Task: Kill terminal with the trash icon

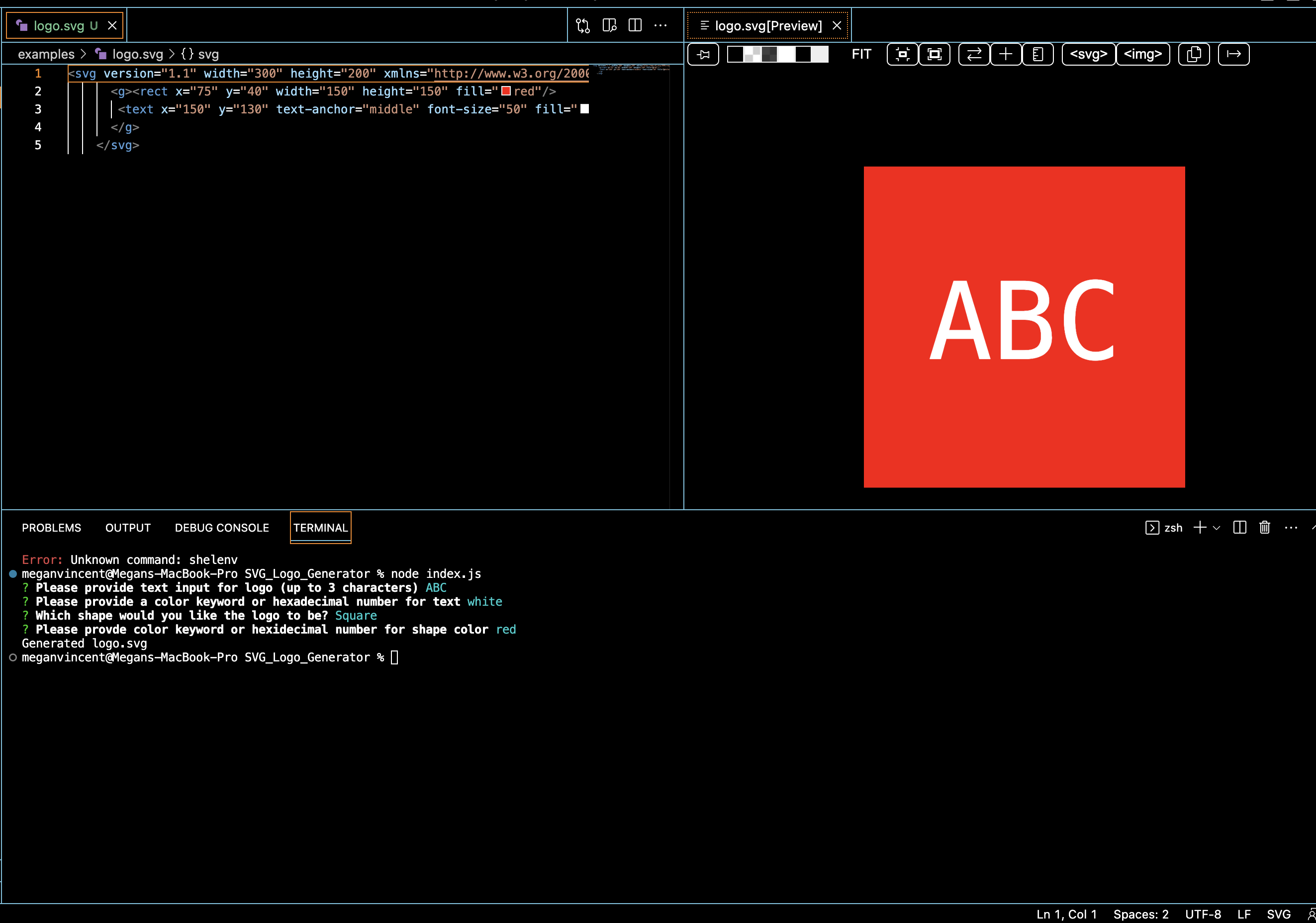Action: (x=1264, y=528)
